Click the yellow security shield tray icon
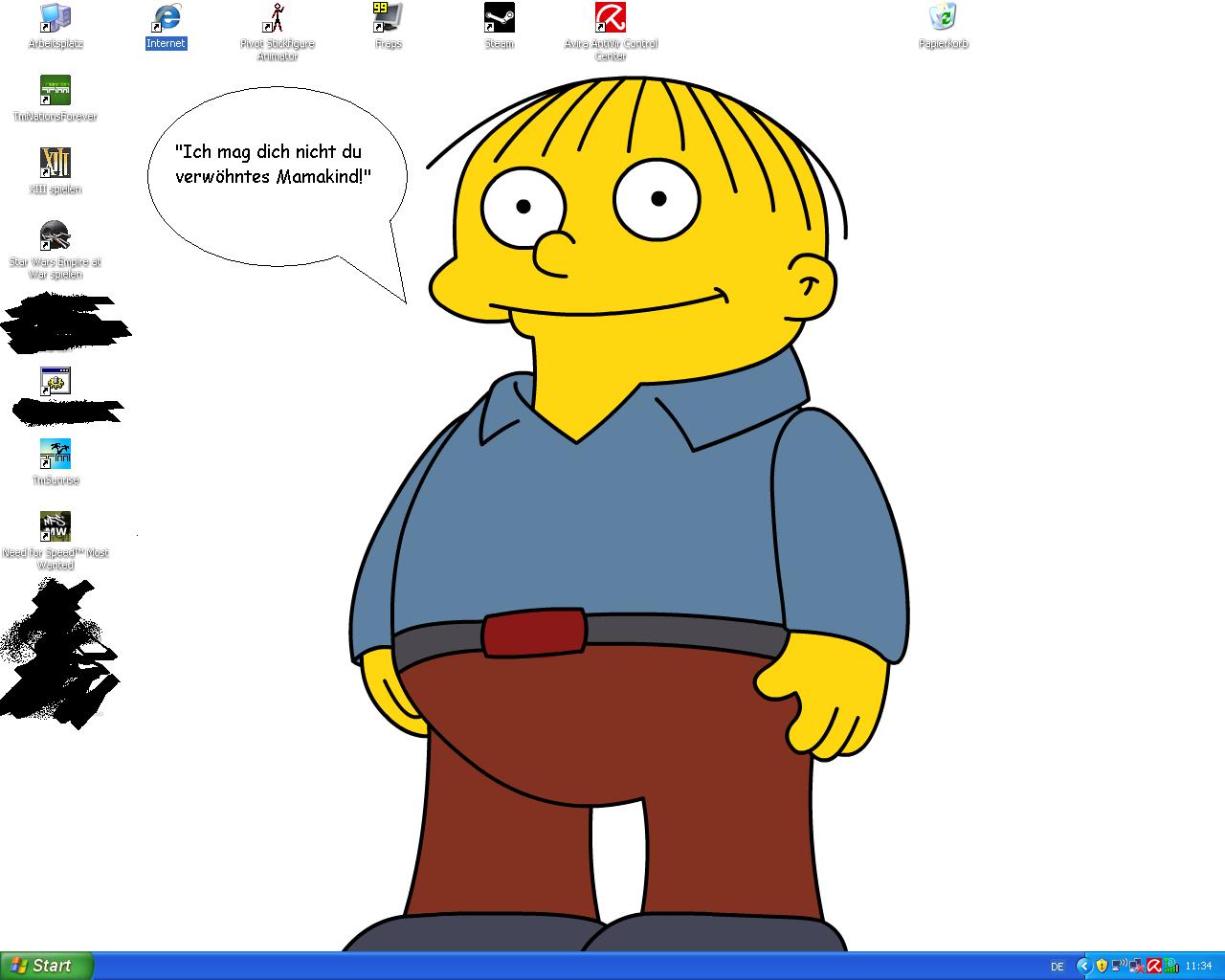Screen dimensions: 1225x980 coord(1102,967)
